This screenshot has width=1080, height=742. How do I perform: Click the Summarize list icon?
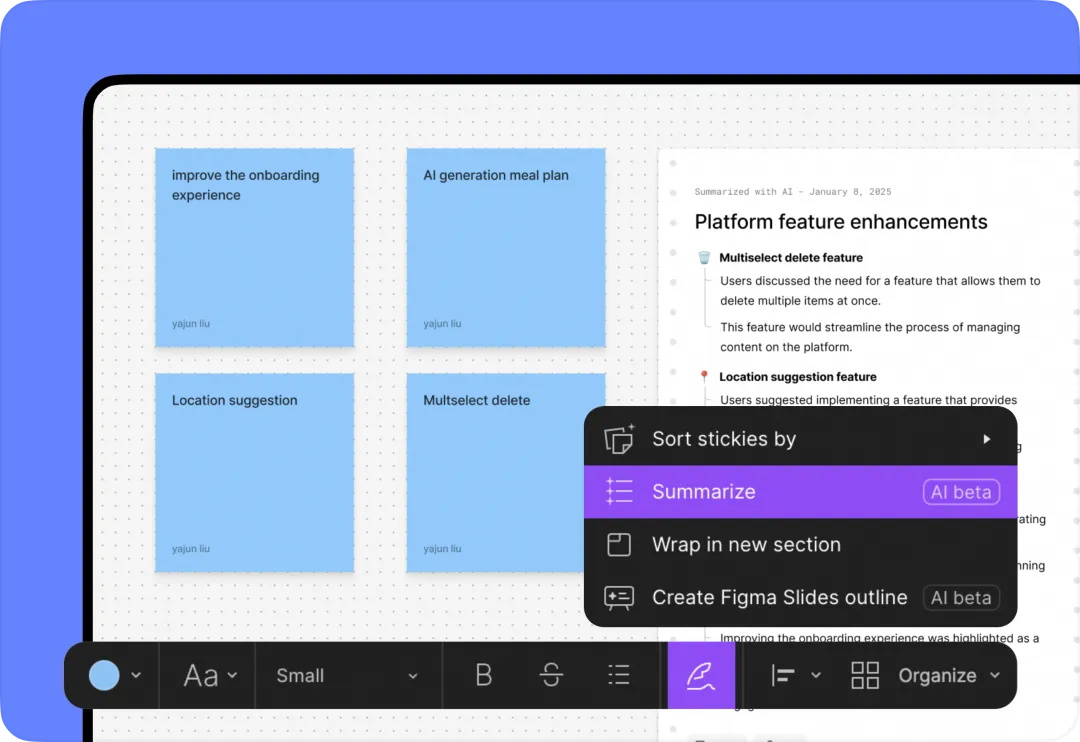[619, 492]
